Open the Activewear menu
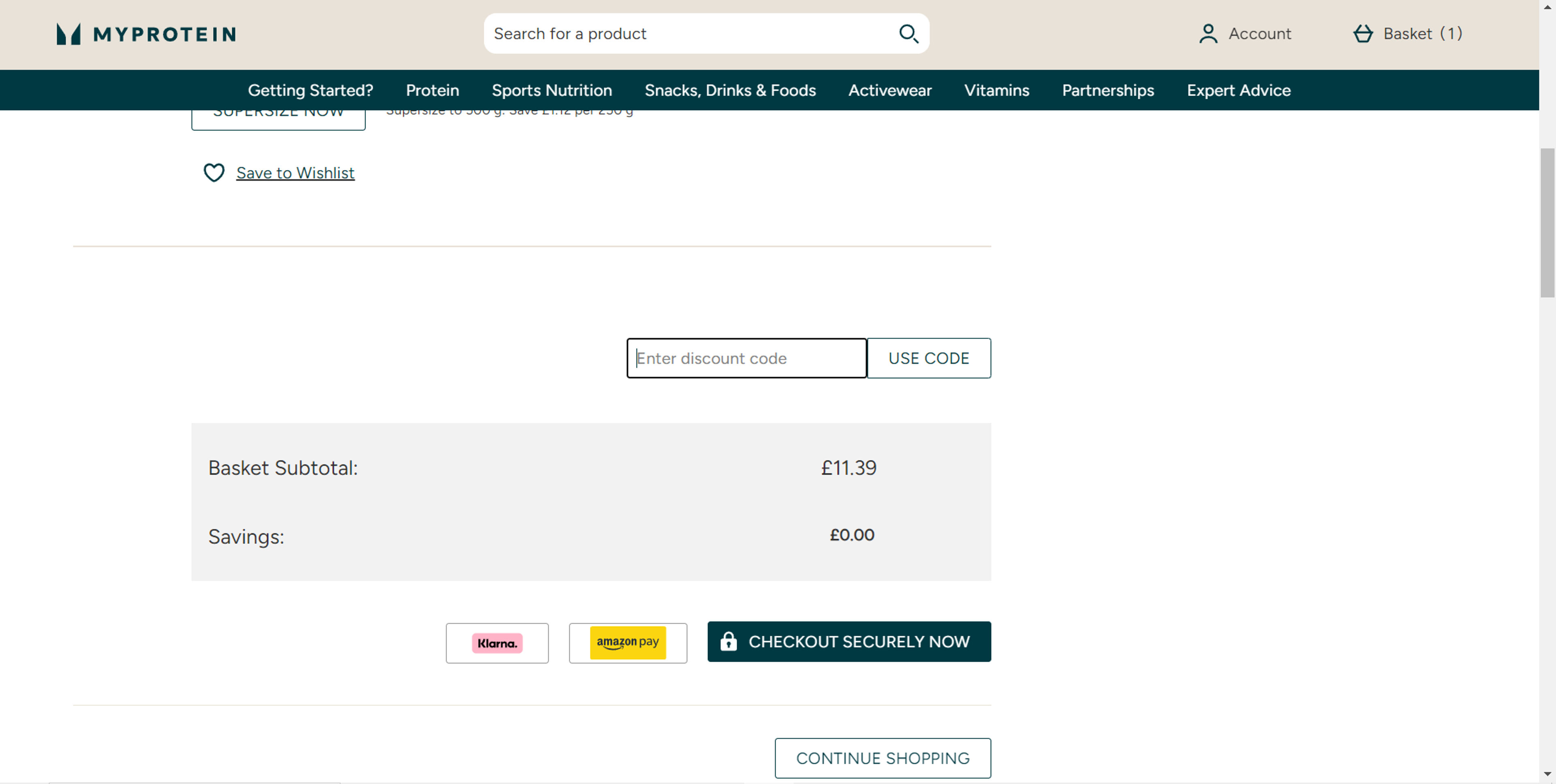 [890, 91]
